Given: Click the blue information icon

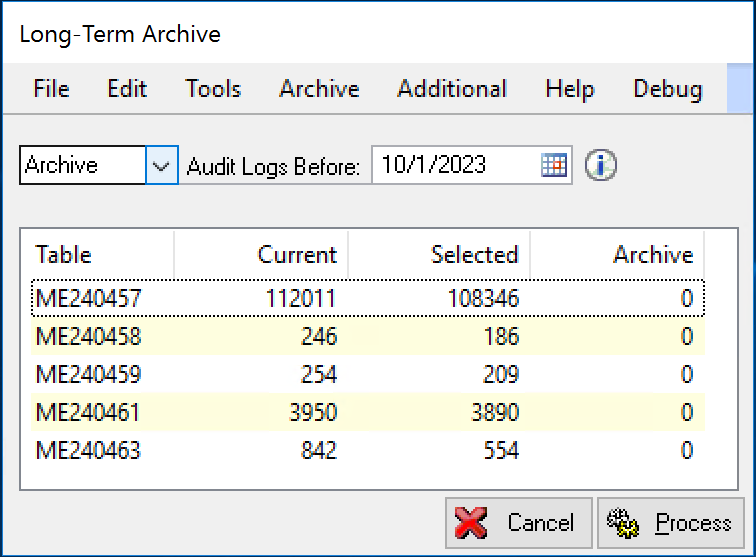Looking at the screenshot, I should point(601,166).
